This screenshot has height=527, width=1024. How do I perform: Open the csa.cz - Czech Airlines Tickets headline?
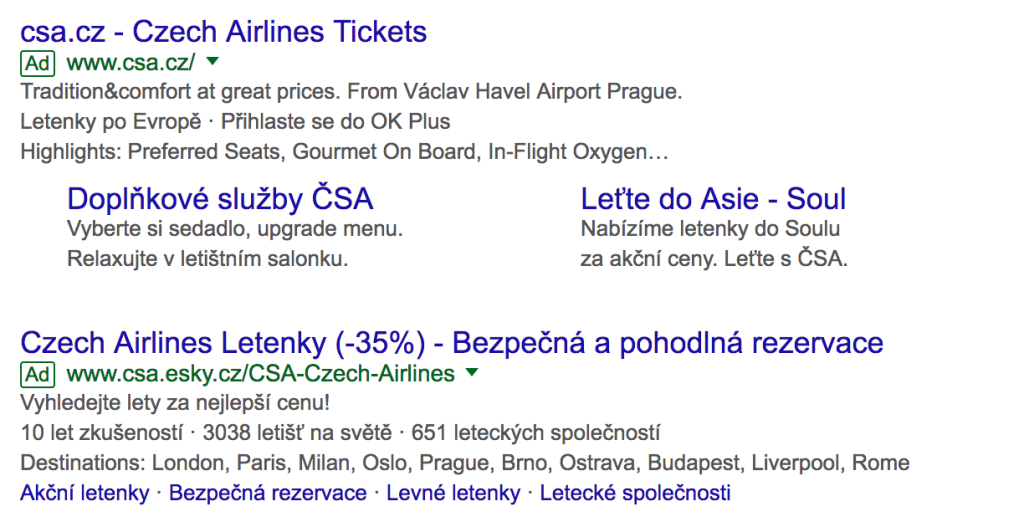(224, 31)
